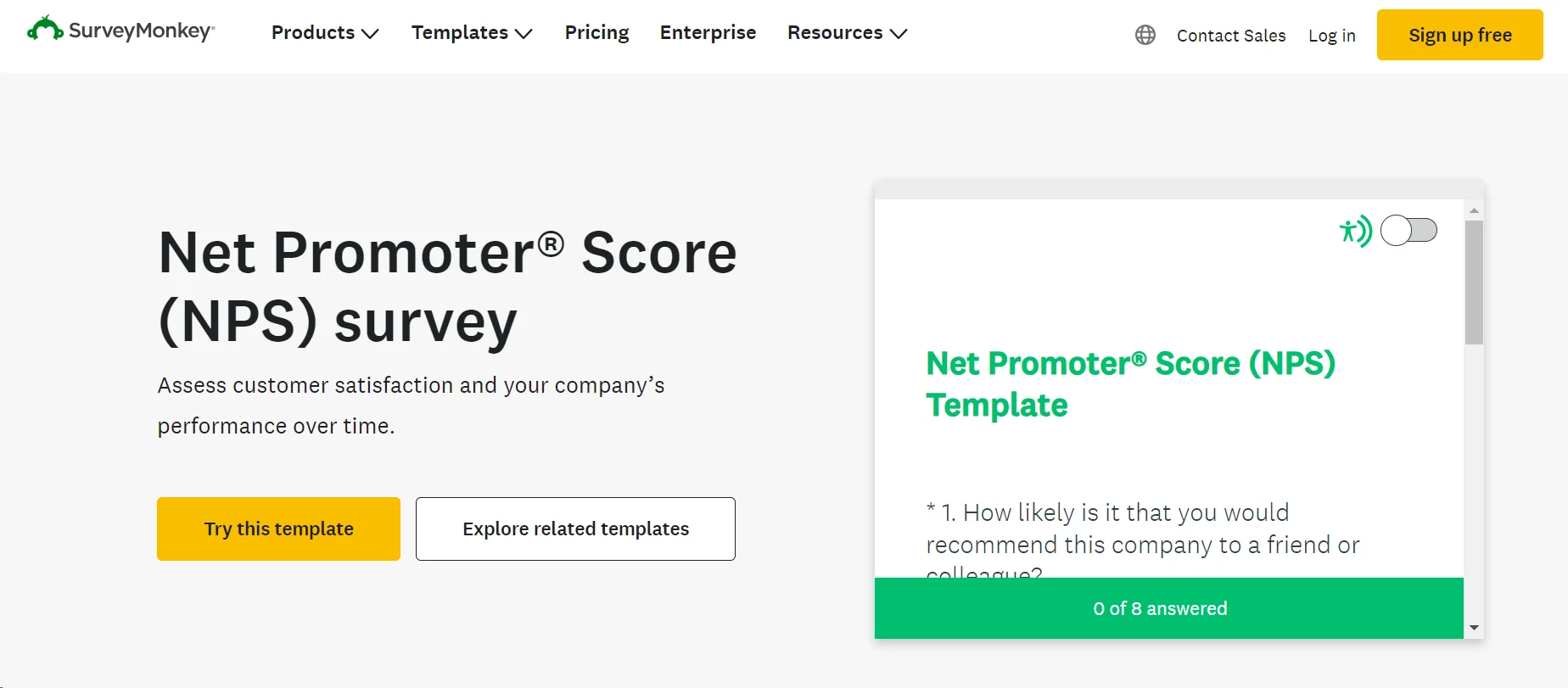
Task: Open the Enterprise page from the navigation
Action: [708, 33]
